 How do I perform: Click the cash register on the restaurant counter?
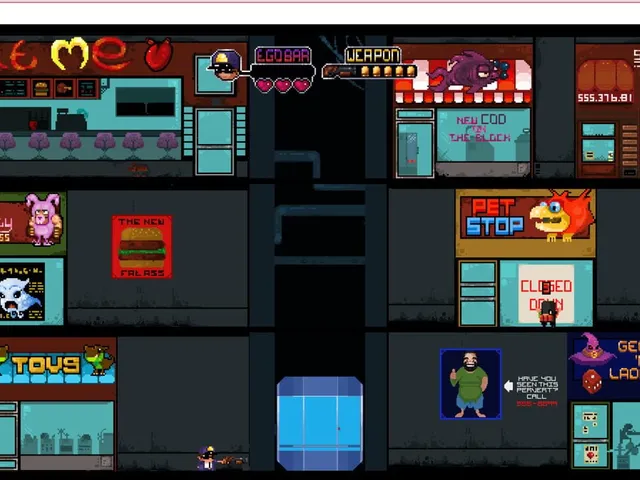[70, 120]
